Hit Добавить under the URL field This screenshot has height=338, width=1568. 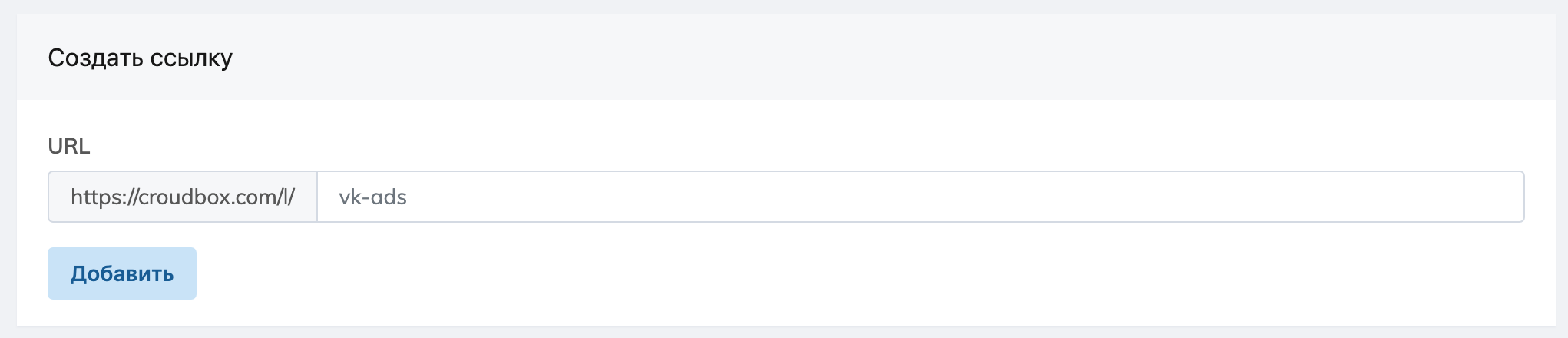(x=122, y=273)
